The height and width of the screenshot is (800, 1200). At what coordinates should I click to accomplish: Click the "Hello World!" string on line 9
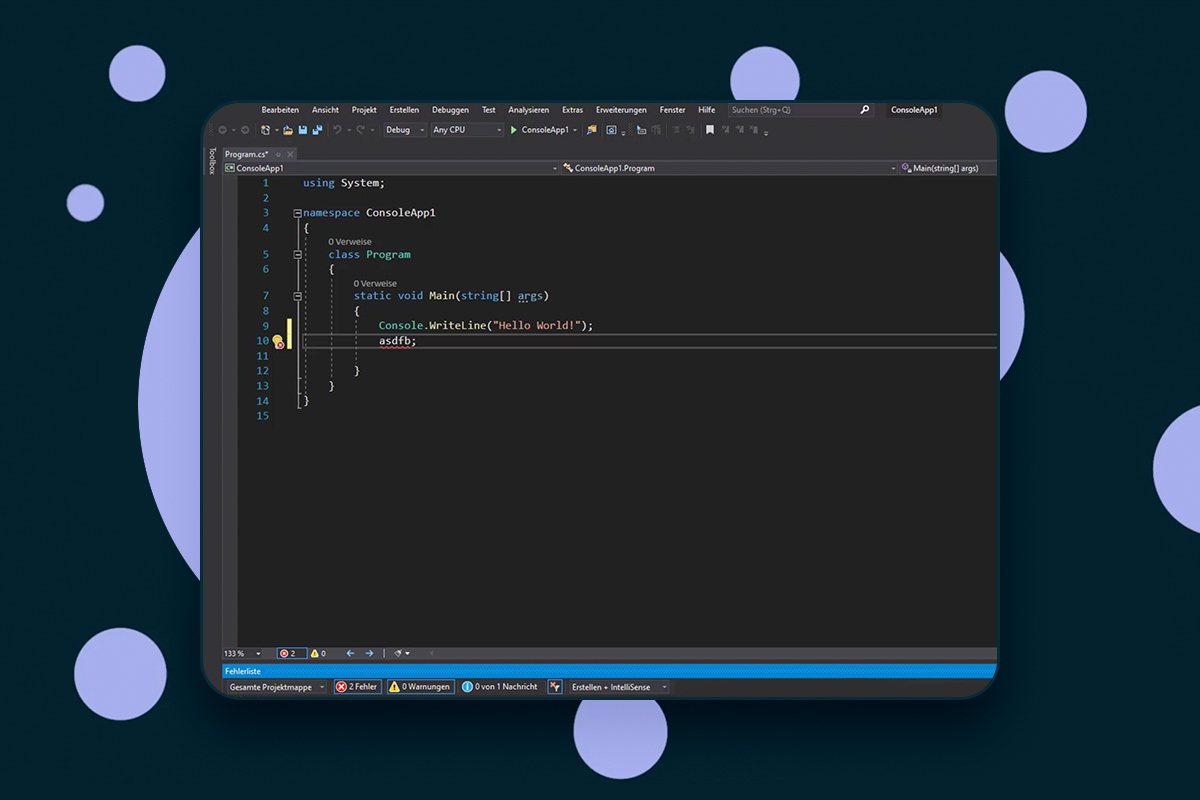click(x=537, y=326)
